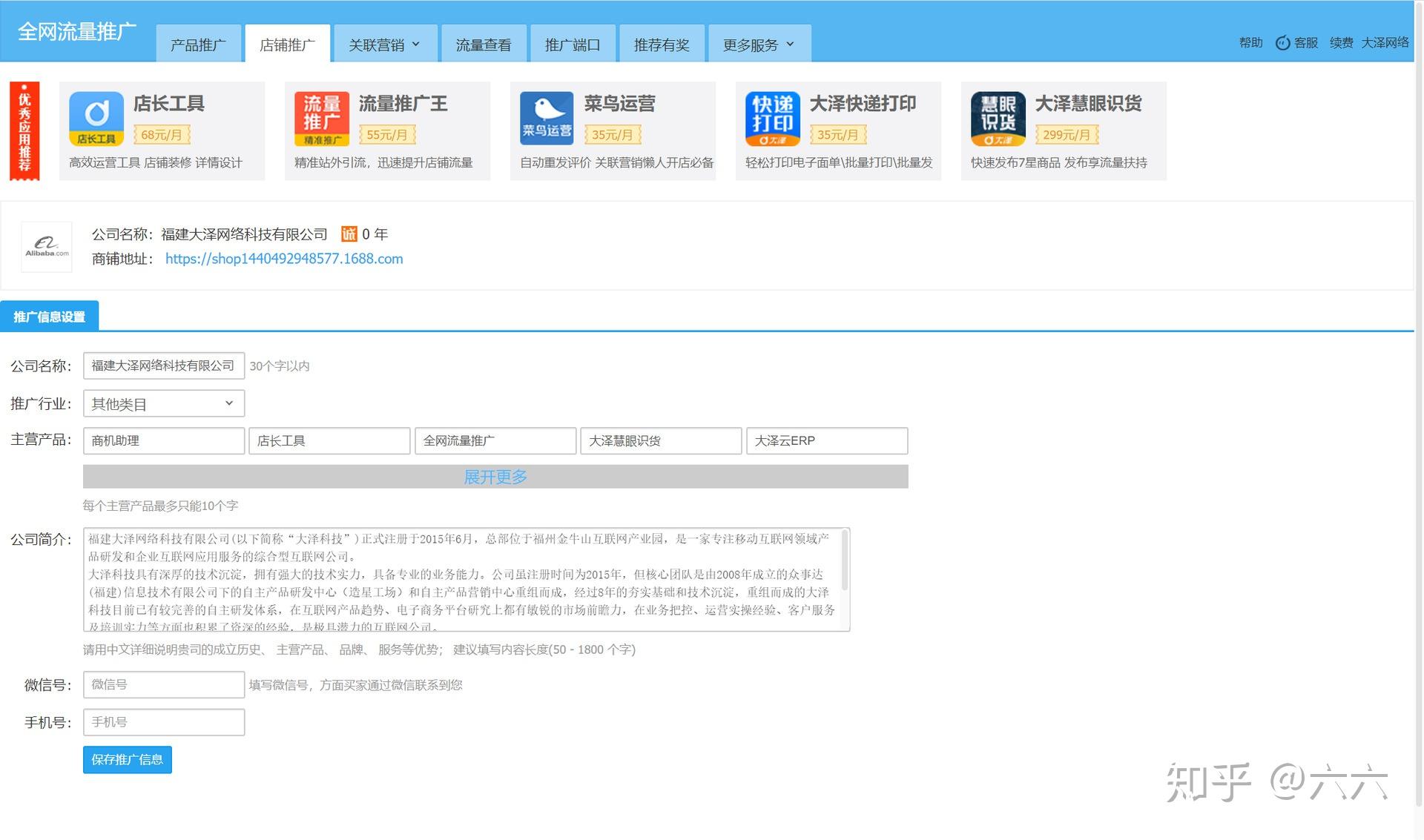Click the 帮助 help link
This screenshot has width=1424, height=840.
coord(1250,43)
